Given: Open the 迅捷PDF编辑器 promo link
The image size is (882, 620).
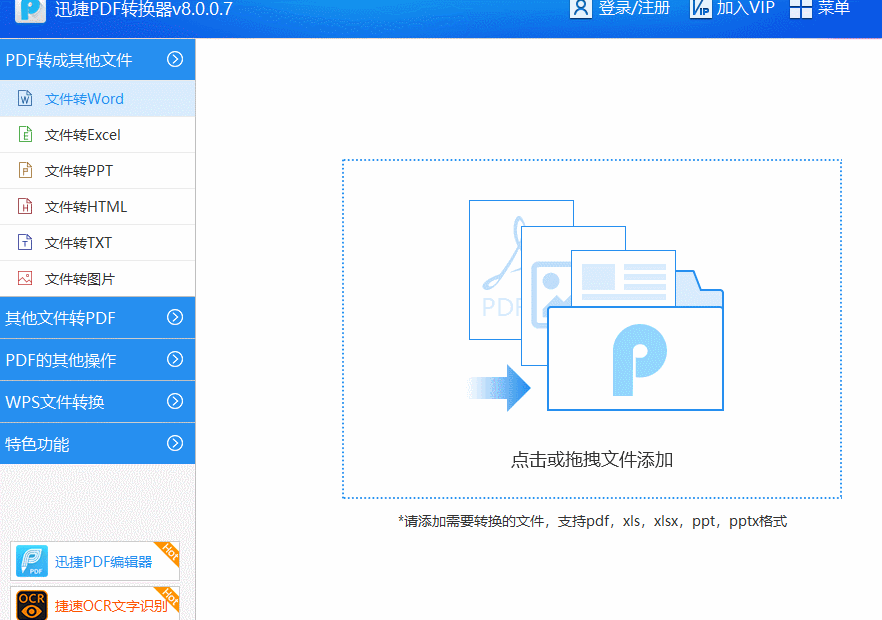Looking at the screenshot, I should point(94,561).
